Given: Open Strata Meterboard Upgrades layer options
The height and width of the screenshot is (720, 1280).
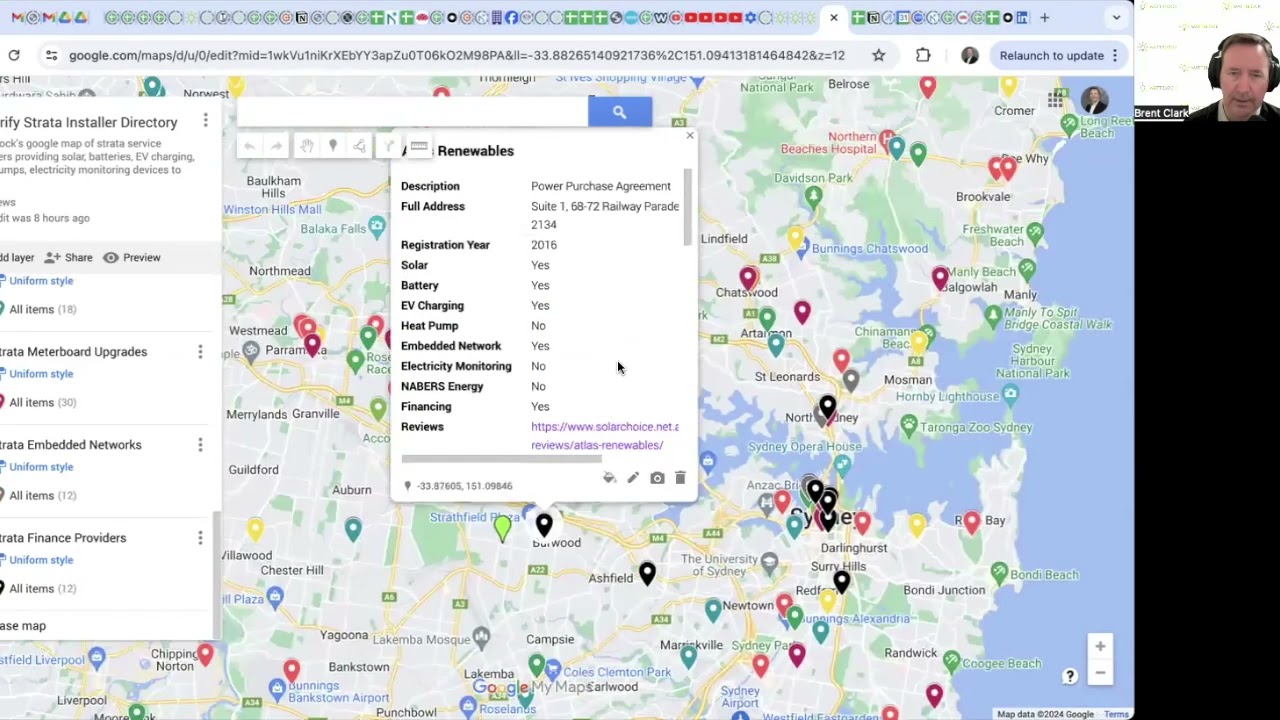Looking at the screenshot, I should coord(200,352).
